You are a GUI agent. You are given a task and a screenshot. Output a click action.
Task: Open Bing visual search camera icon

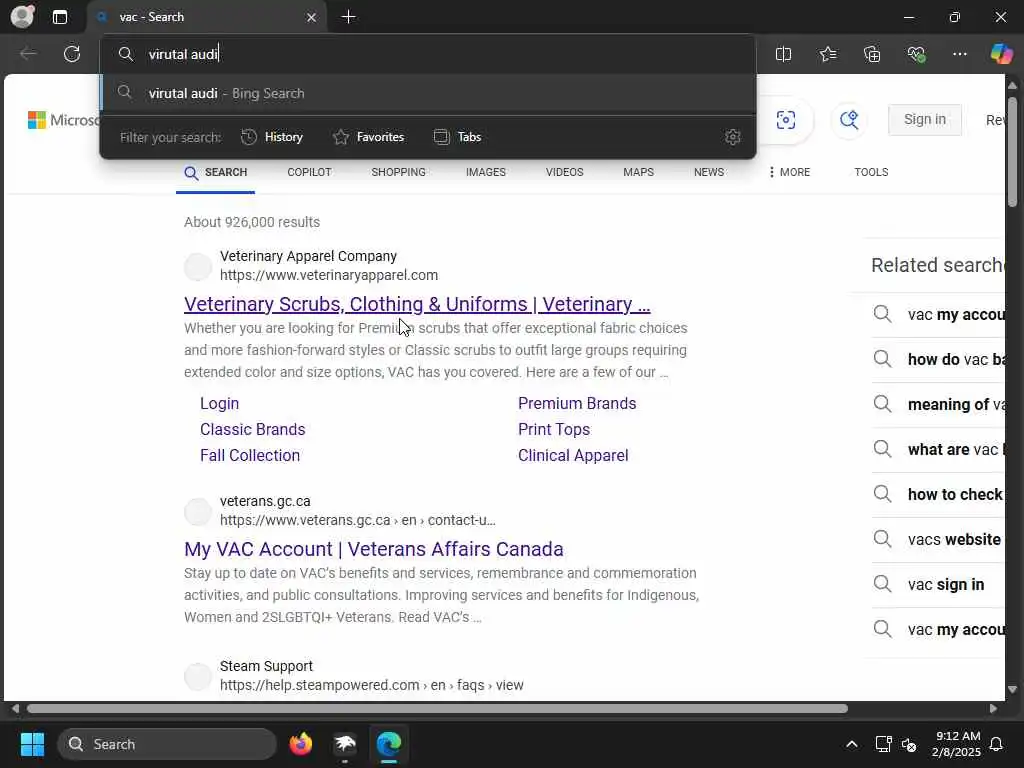[x=786, y=120]
